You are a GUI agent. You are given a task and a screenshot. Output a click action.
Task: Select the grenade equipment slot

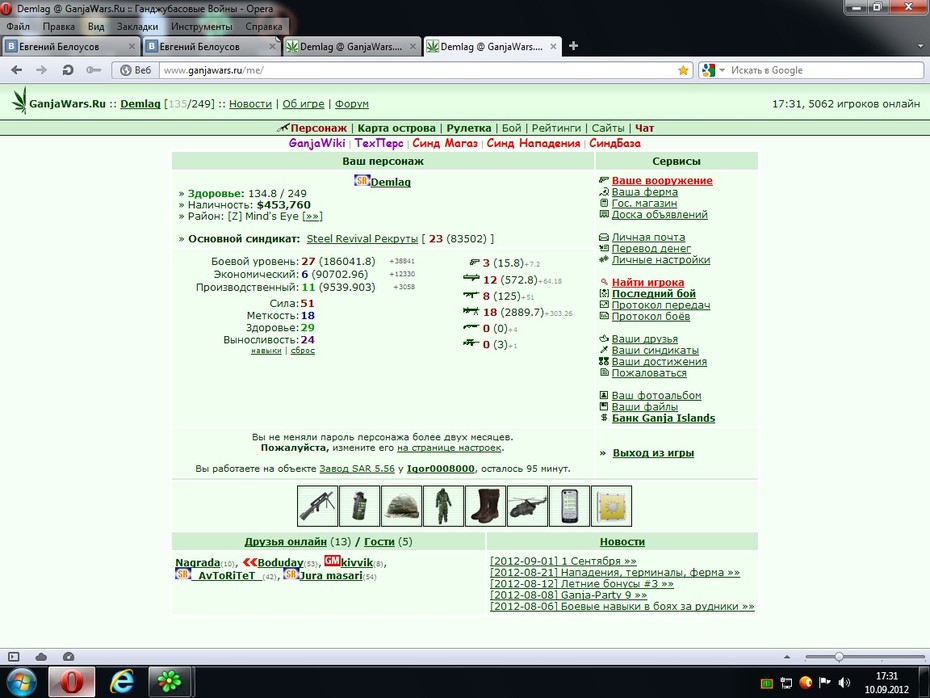click(x=359, y=506)
